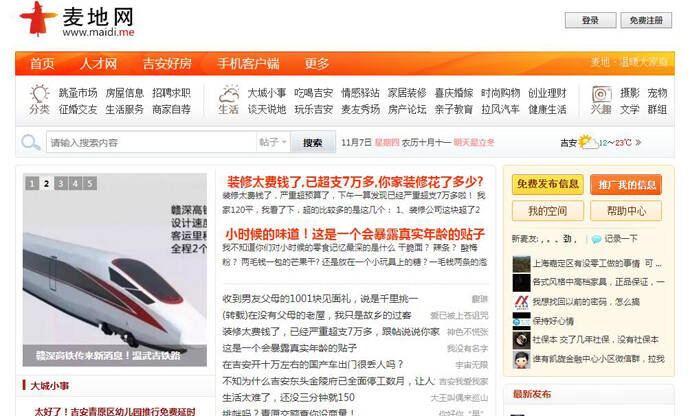Switch carousel to slide 3
Image resolution: width=690 pixels, height=416 pixels.
coord(61,184)
